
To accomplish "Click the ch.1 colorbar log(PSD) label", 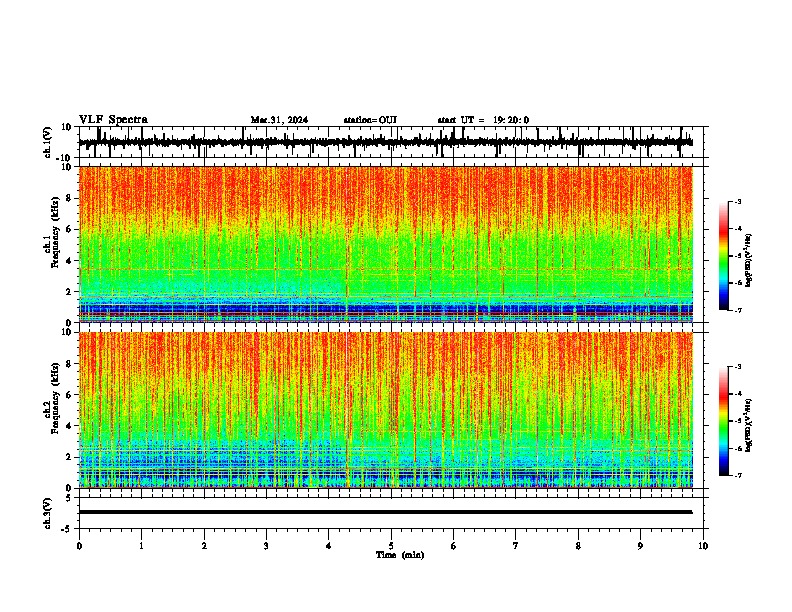I will [748, 260].
